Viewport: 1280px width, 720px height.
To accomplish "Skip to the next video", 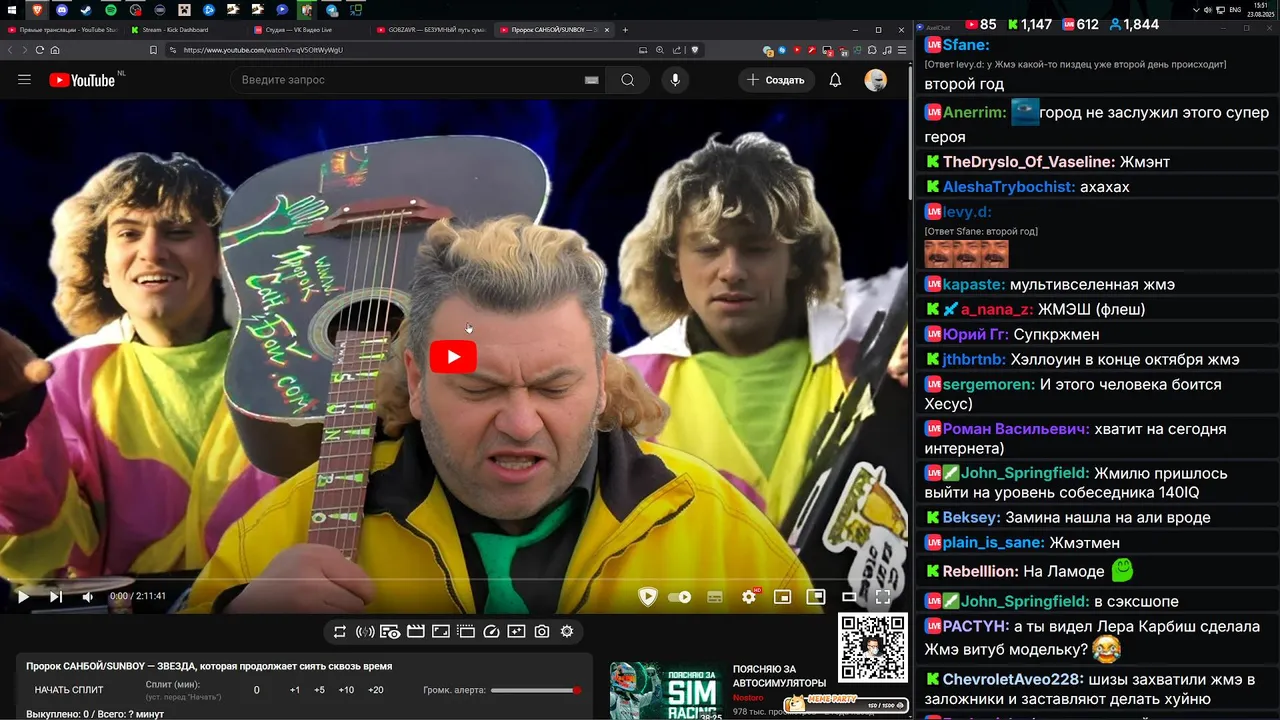I will click(x=56, y=597).
